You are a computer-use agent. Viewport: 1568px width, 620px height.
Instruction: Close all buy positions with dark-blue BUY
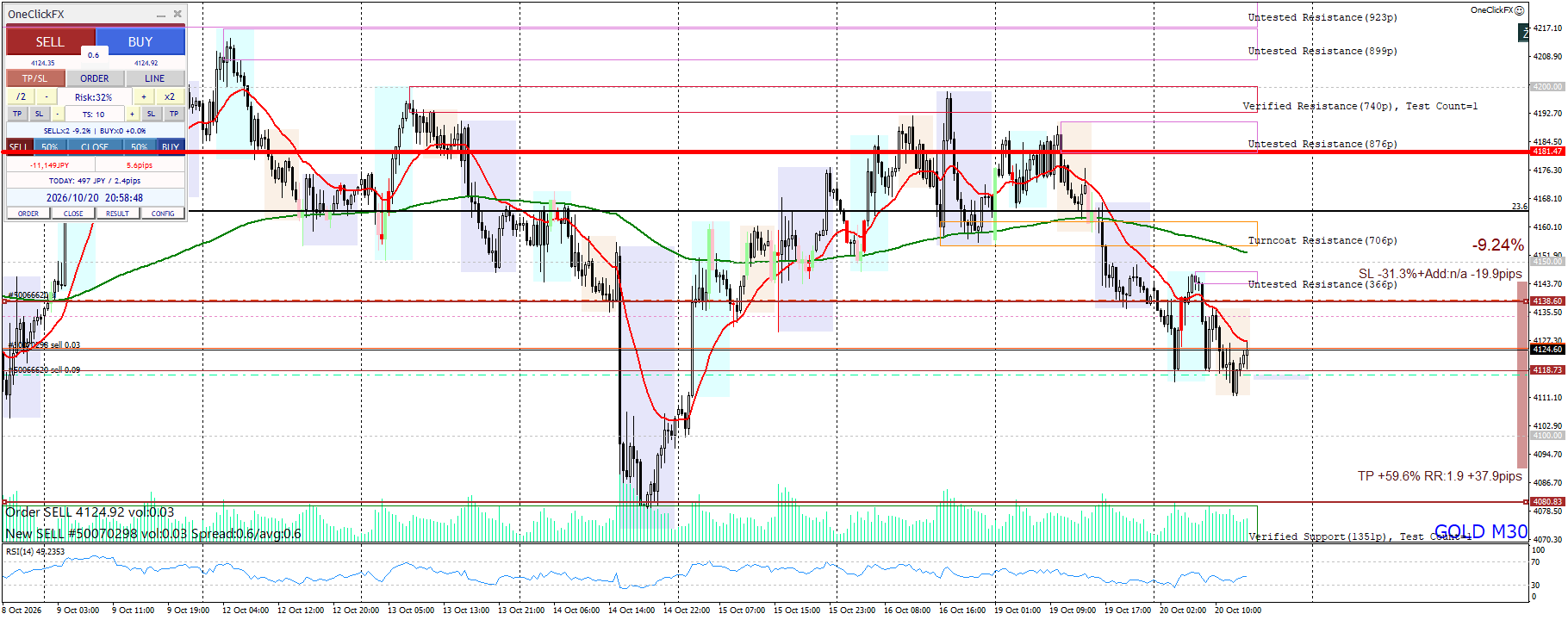point(171,146)
